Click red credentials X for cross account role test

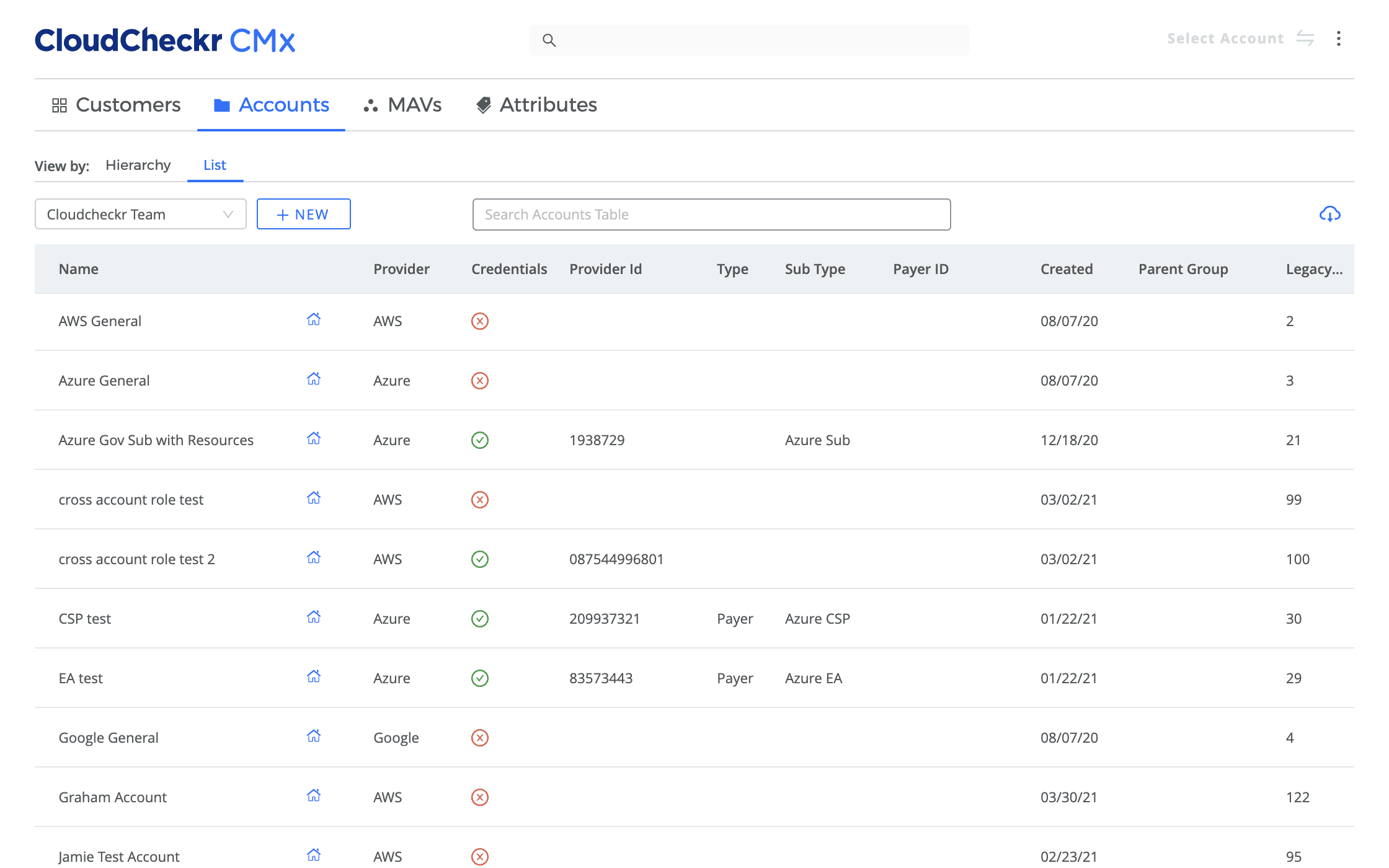click(480, 500)
